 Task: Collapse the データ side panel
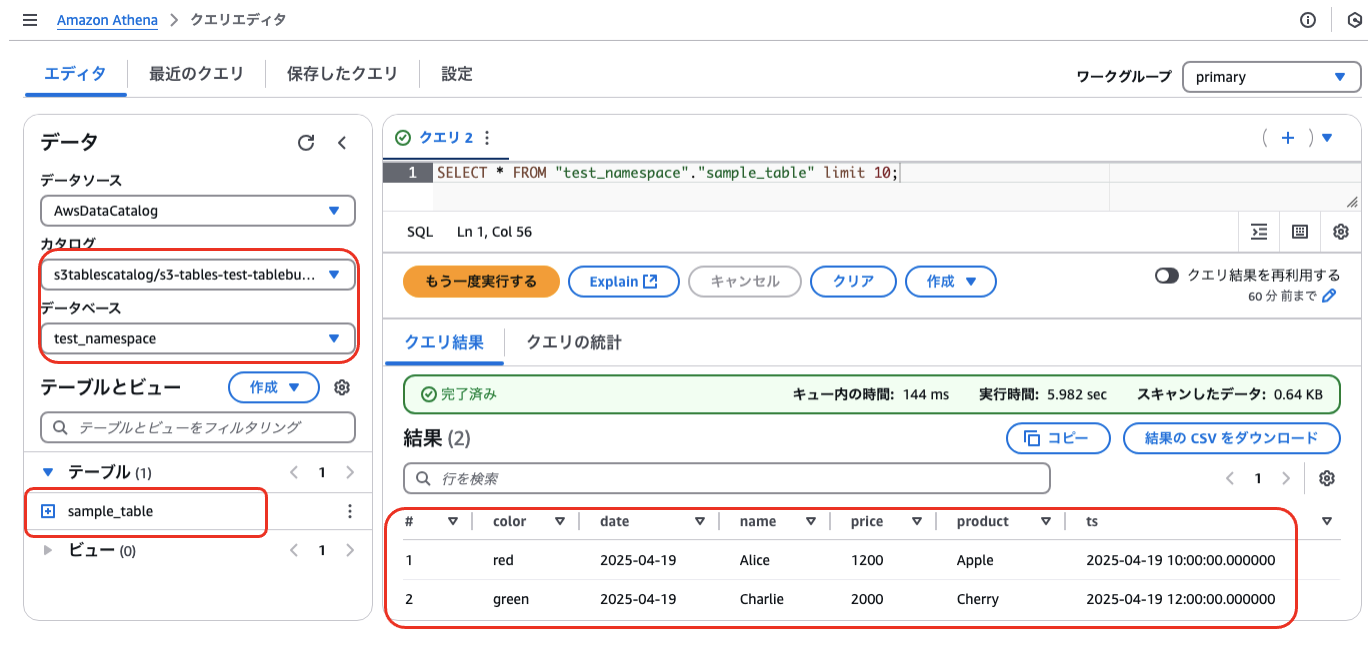point(342,143)
